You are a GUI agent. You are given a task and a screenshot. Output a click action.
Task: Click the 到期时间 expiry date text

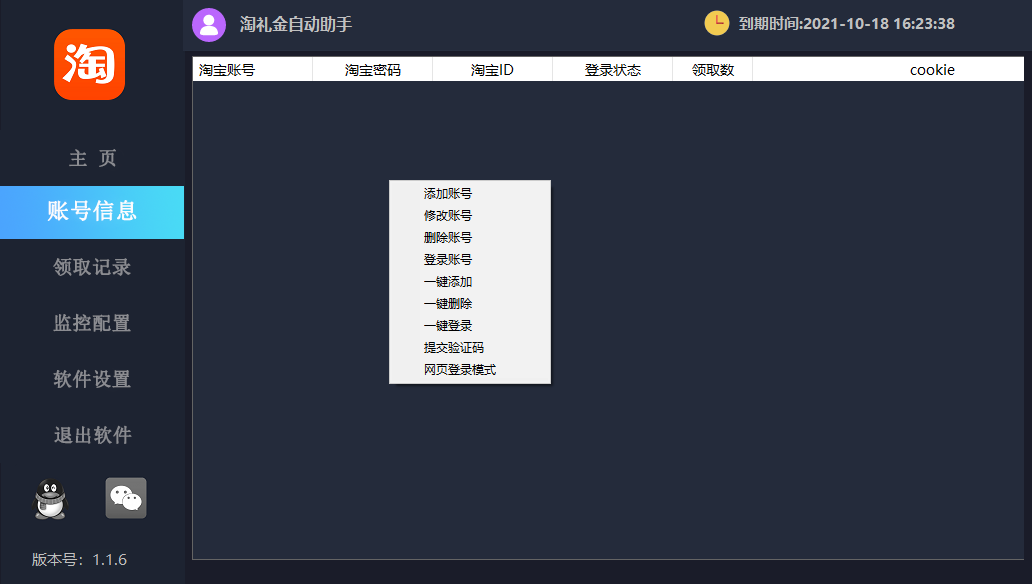(846, 24)
